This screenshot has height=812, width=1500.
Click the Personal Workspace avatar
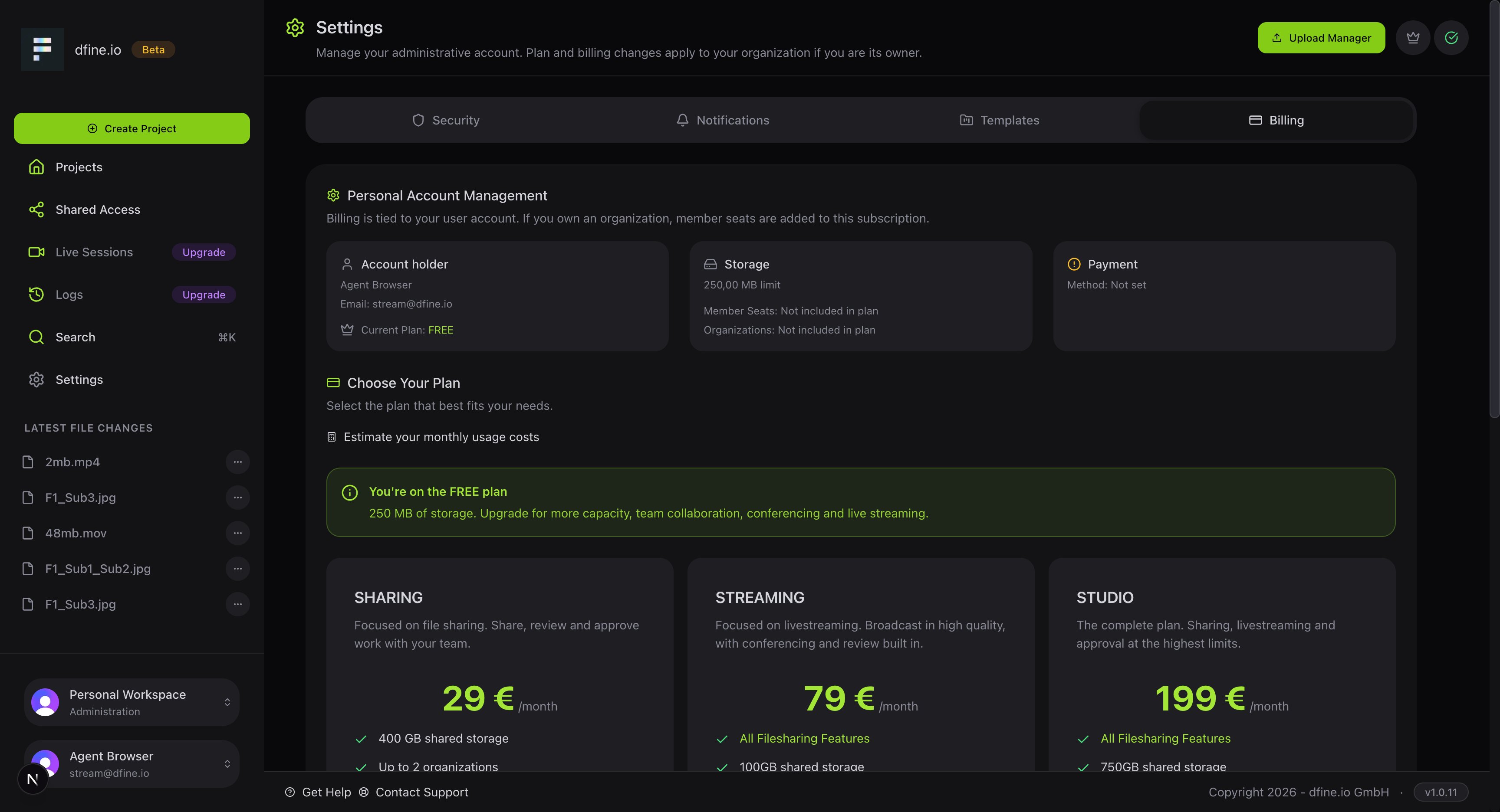point(45,702)
